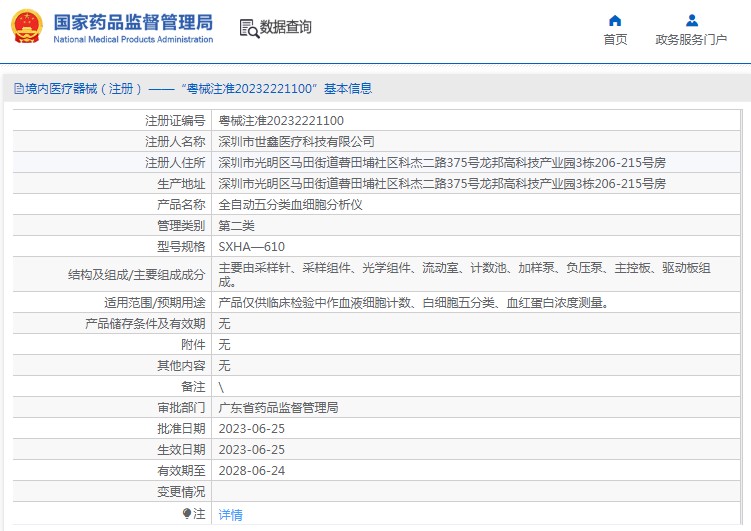Select 广东省药品监督管理局 value
Viewport: 751px width, 531px height.
tap(278, 408)
